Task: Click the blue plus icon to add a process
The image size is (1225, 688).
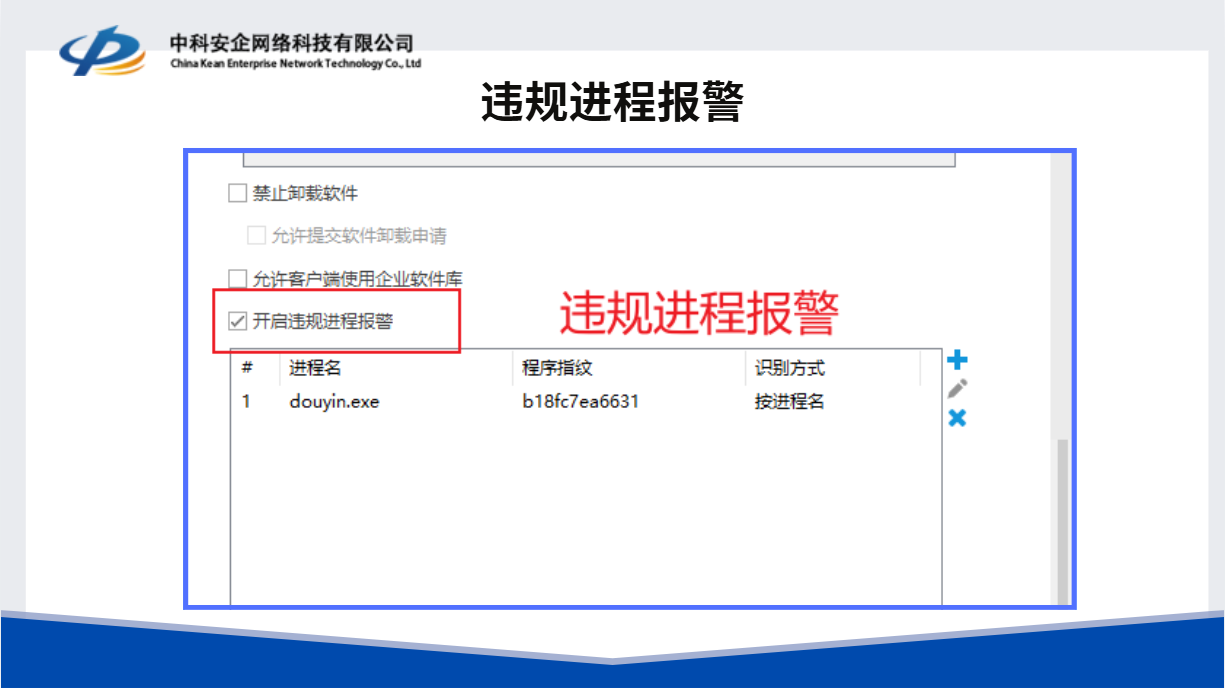Action: pos(957,360)
